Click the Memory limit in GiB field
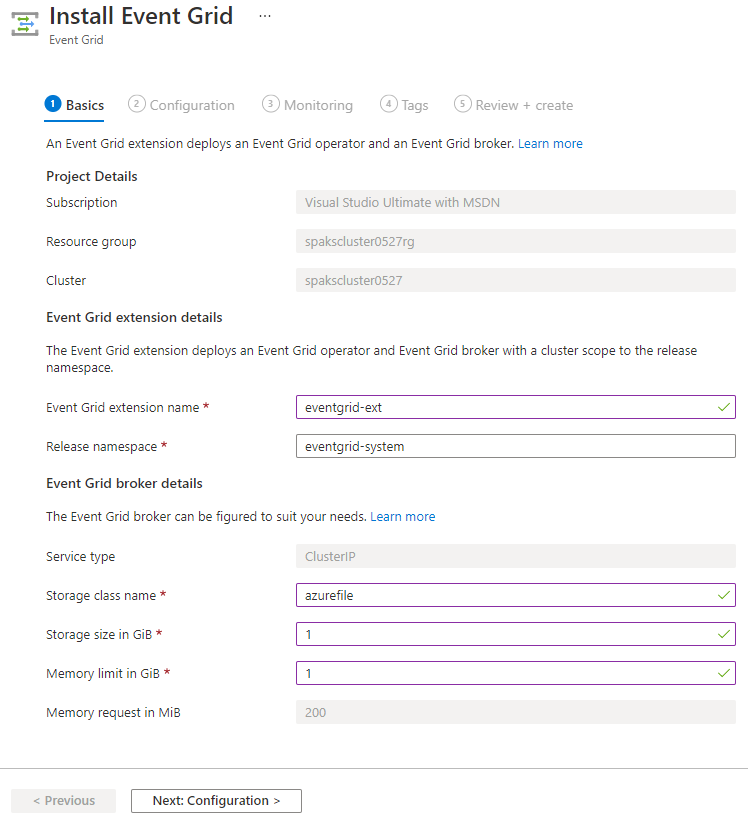The image size is (748, 823). (x=500, y=673)
